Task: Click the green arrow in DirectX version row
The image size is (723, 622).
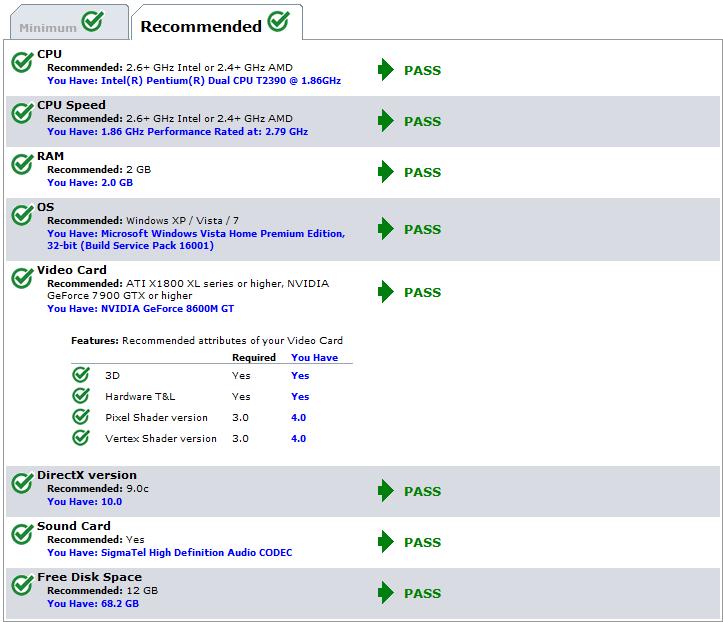Action: click(x=385, y=491)
